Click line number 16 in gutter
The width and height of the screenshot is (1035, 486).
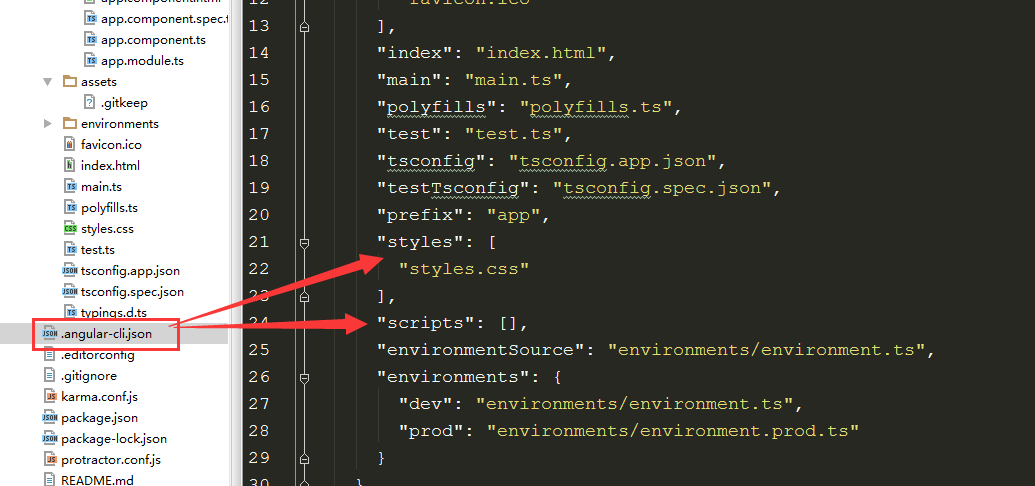[x=259, y=106]
